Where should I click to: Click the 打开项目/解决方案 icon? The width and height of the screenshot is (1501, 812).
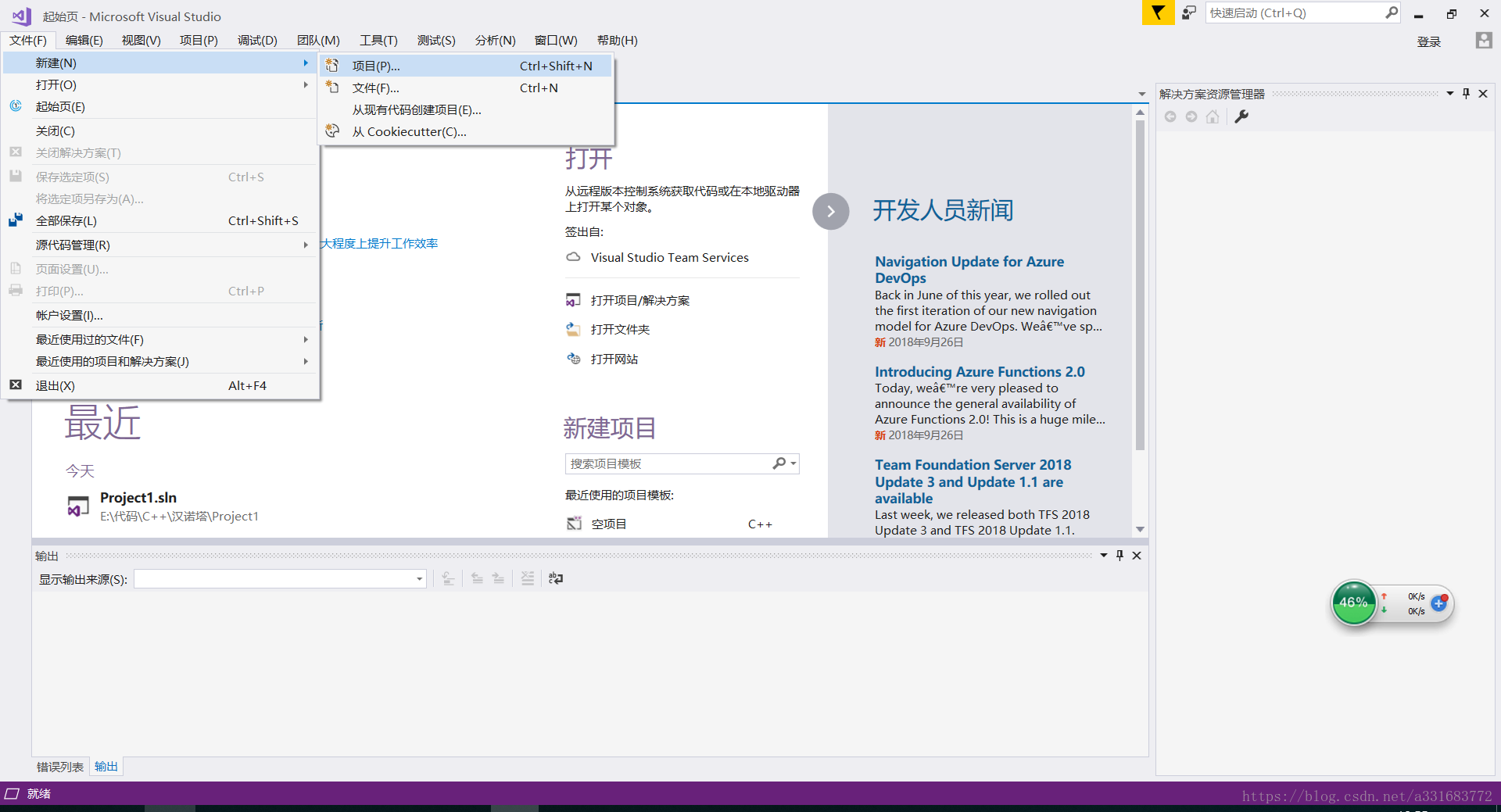[574, 300]
